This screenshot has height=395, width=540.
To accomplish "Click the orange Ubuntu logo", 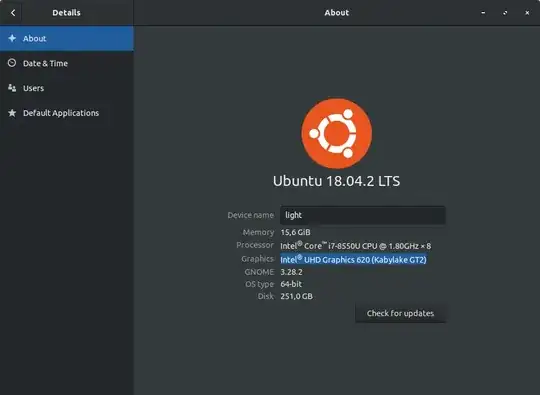I will [x=336, y=134].
